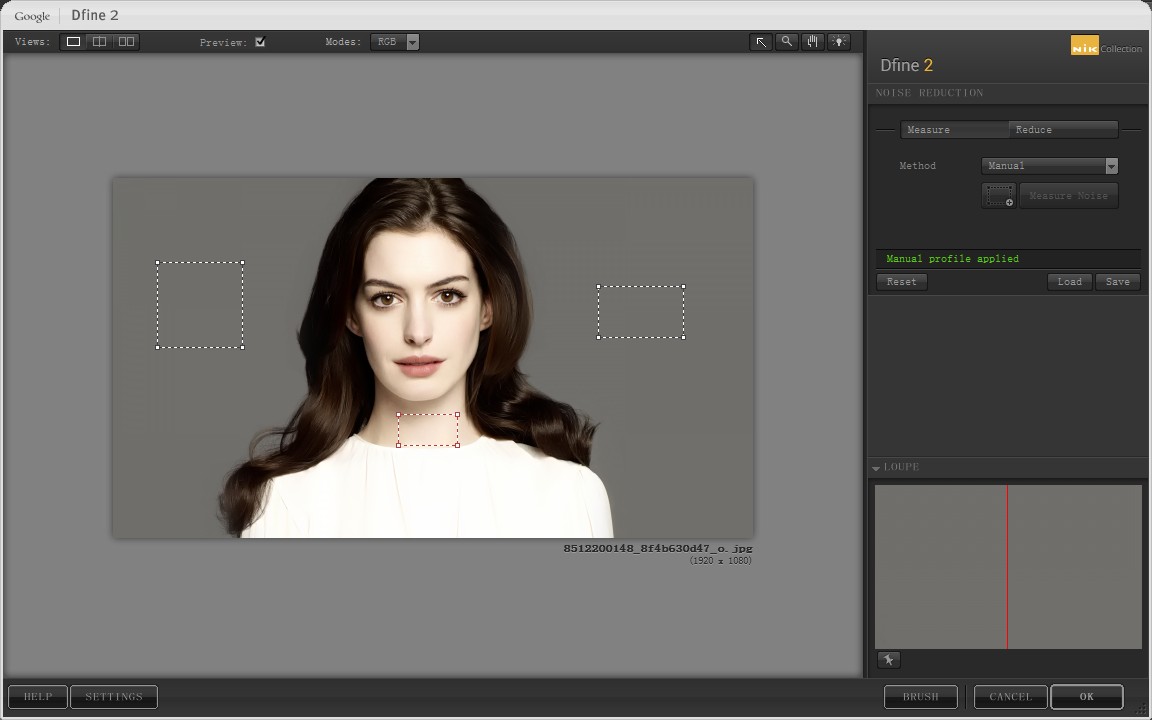The width and height of the screenshot is (1152, 720).
Task: Reset the manual noise profile
Action: click(900, 281)
